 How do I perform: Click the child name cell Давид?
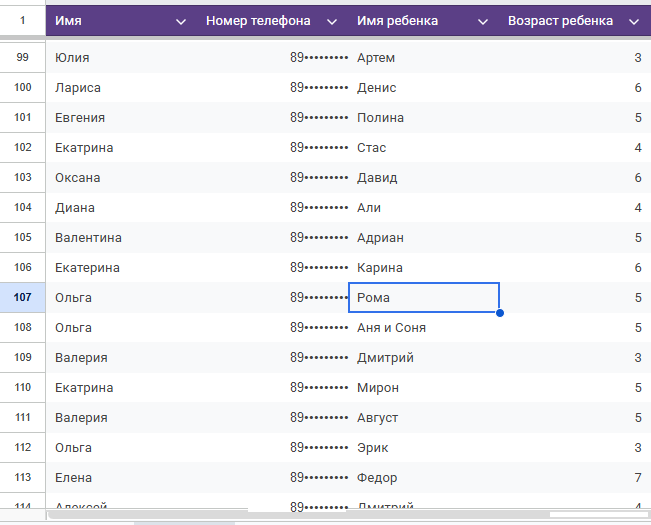[424, 178]
